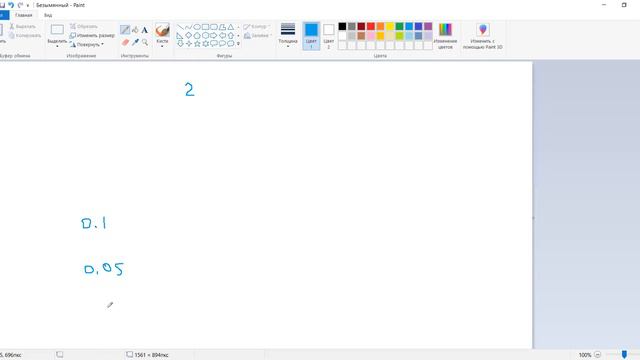Viewport: 640px width, 360px height.
Task: Select the Eraser tool
Action: click(125, 42)
